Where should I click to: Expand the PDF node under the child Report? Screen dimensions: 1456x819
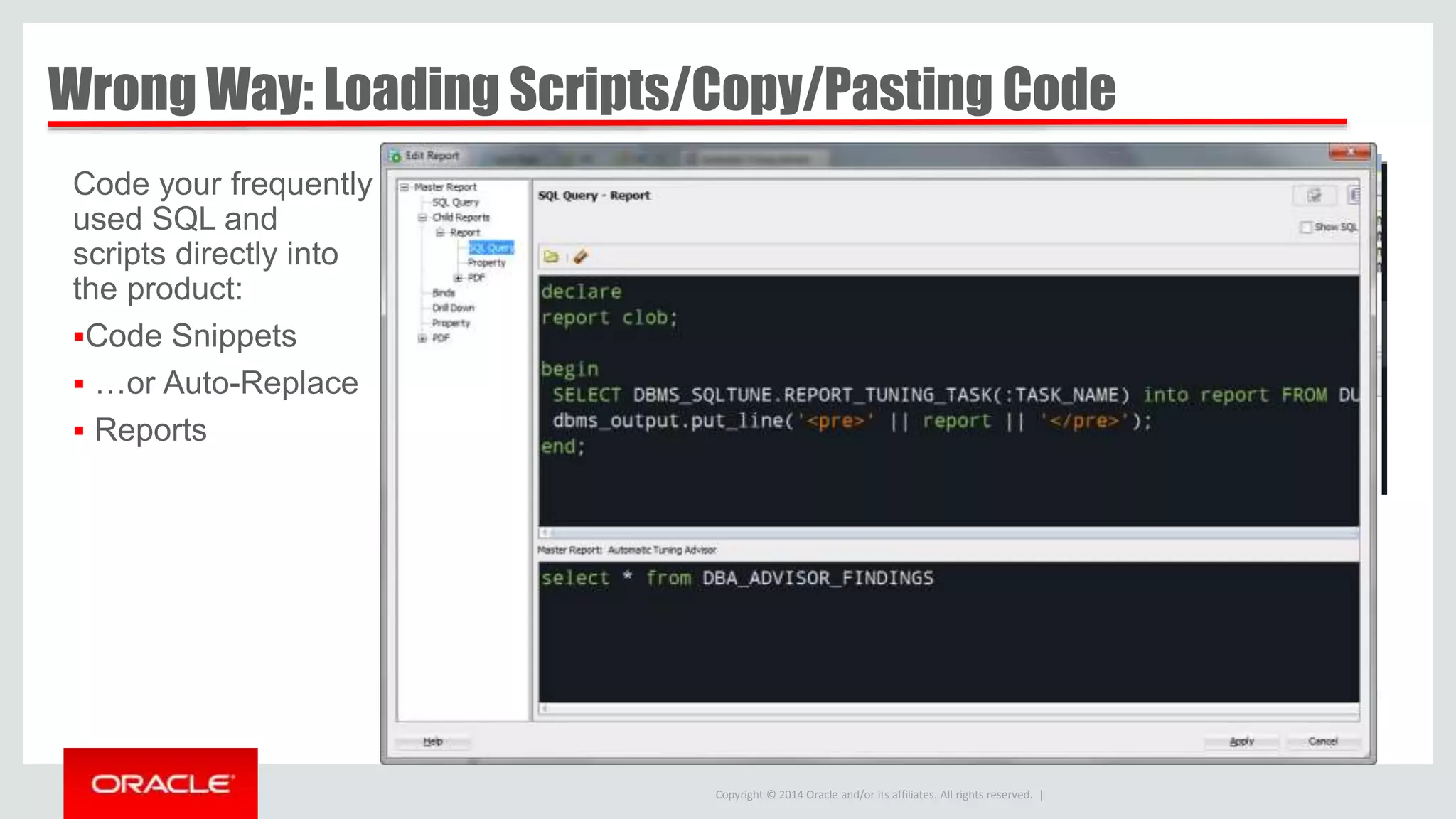pyautogui.click(x=458, y=278)
